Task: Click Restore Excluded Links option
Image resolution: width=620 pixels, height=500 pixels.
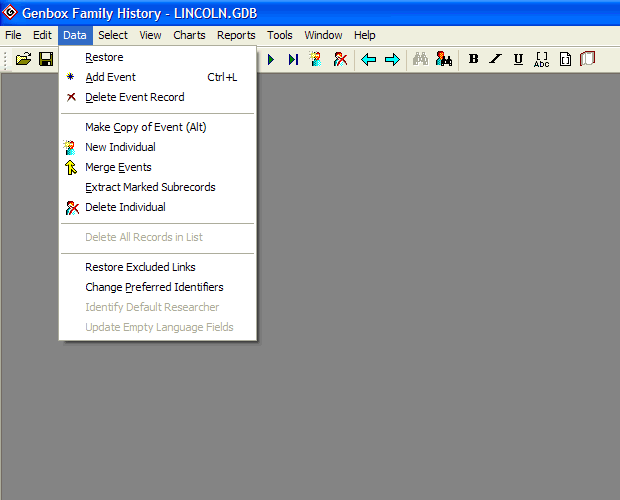Action: click(140, 267)
